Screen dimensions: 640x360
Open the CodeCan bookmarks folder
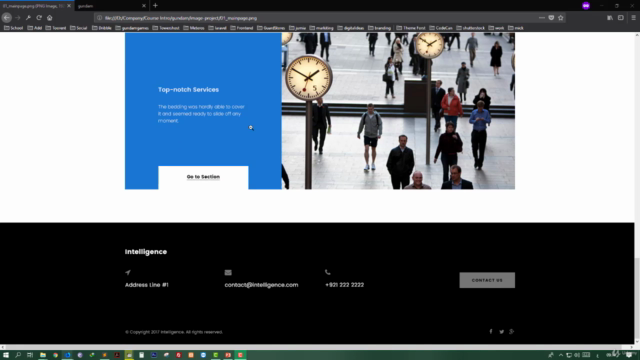coord(441,28)
